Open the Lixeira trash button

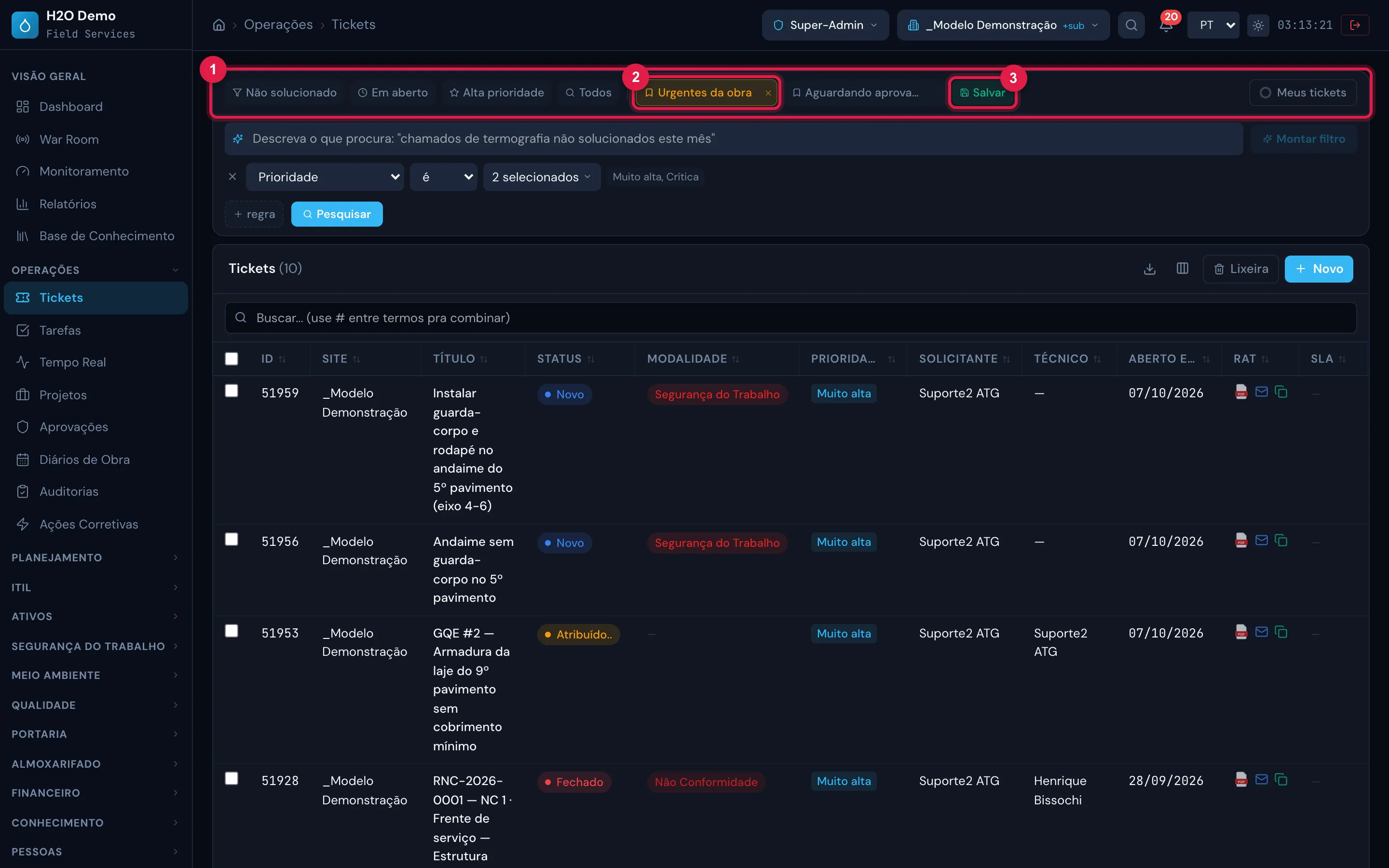[1240, 269]
